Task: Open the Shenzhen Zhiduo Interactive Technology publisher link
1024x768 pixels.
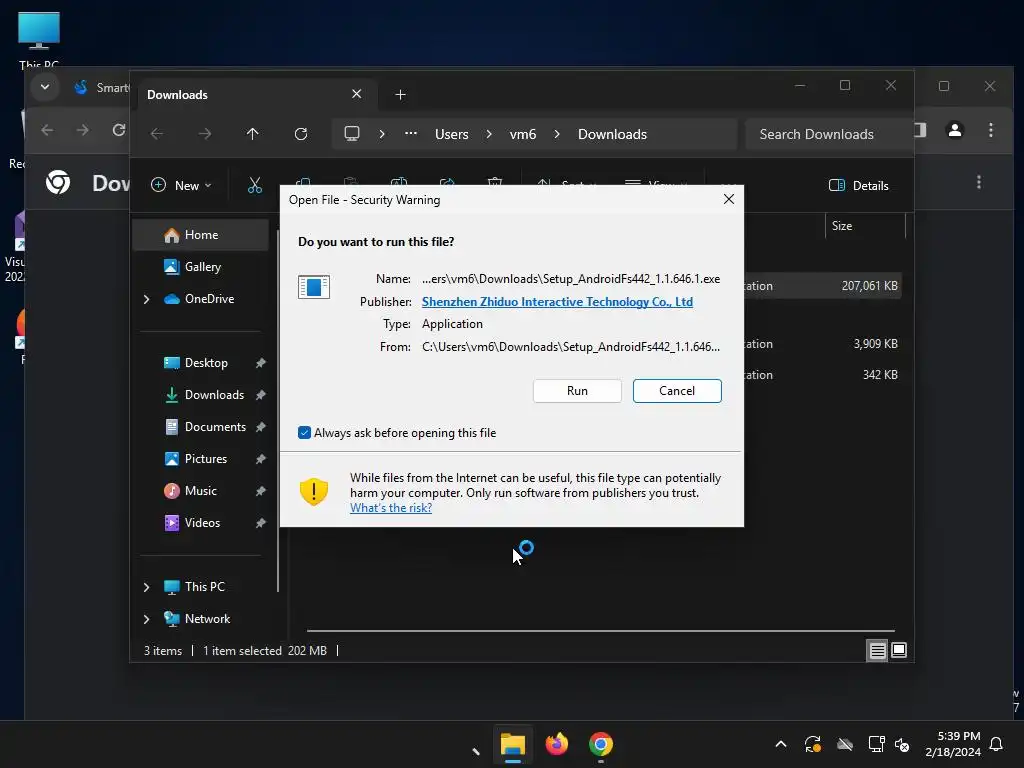Action: pyautogui.click(x=557, y=302)
